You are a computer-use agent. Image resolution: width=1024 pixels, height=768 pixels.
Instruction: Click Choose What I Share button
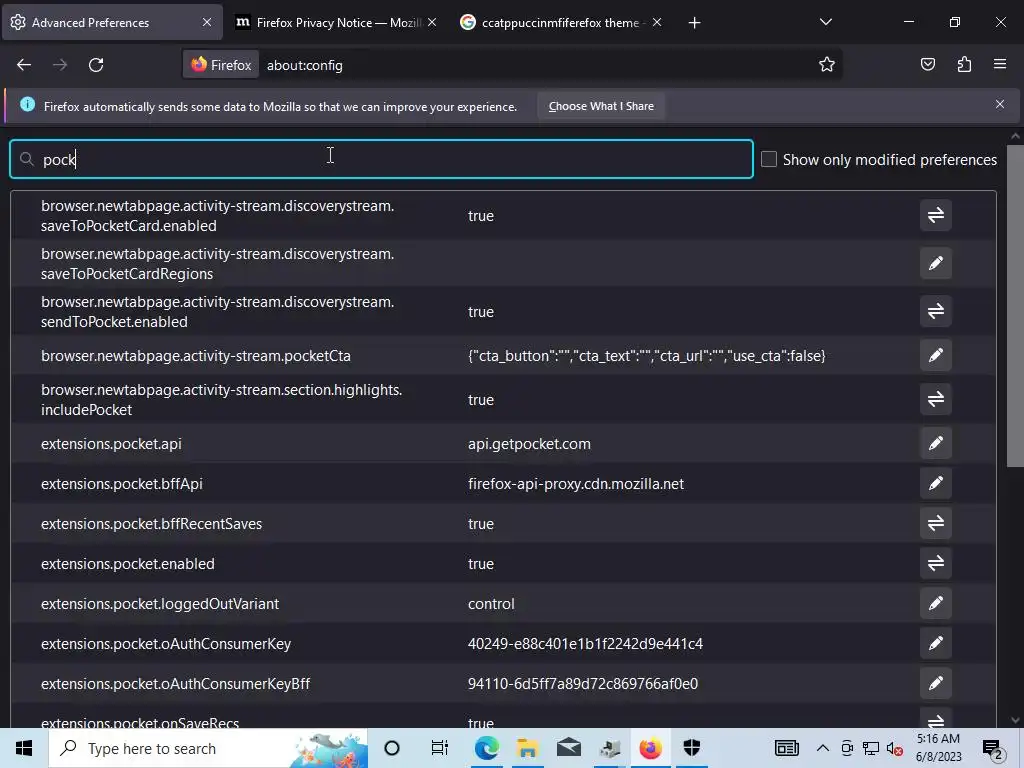[x=601, y=106]
